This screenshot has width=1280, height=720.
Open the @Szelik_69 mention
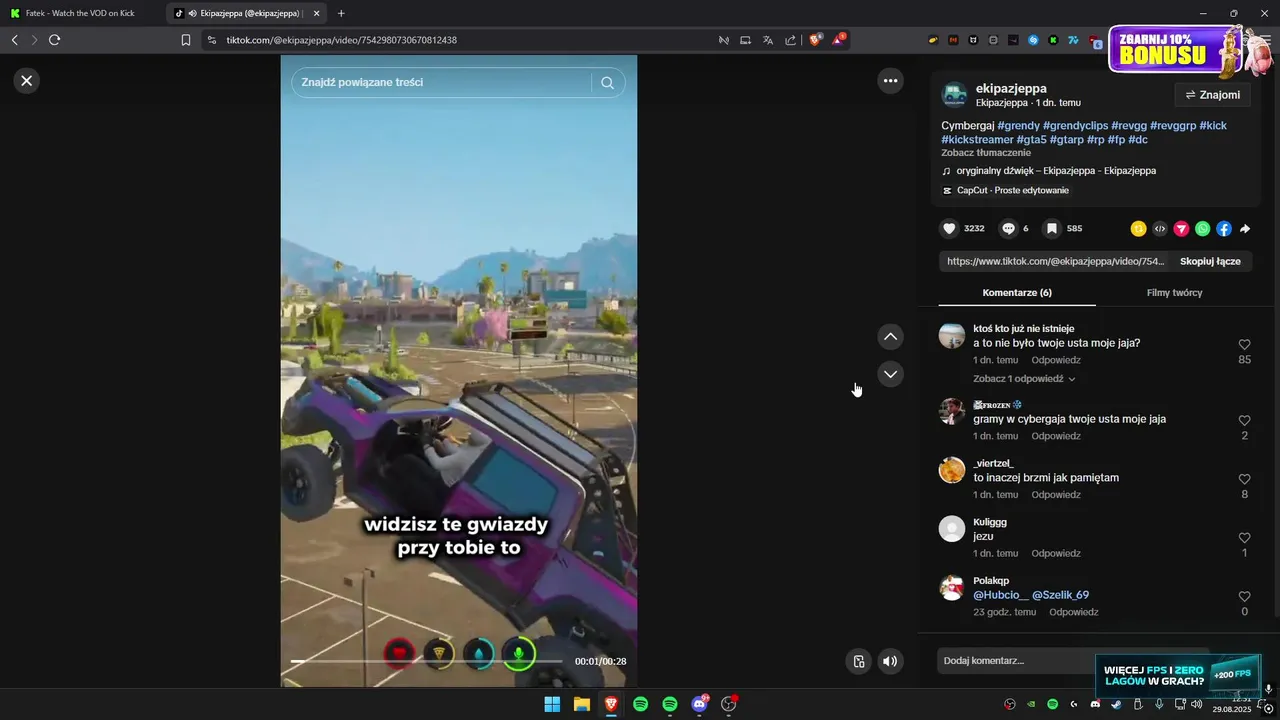(x=1060, y=595)
